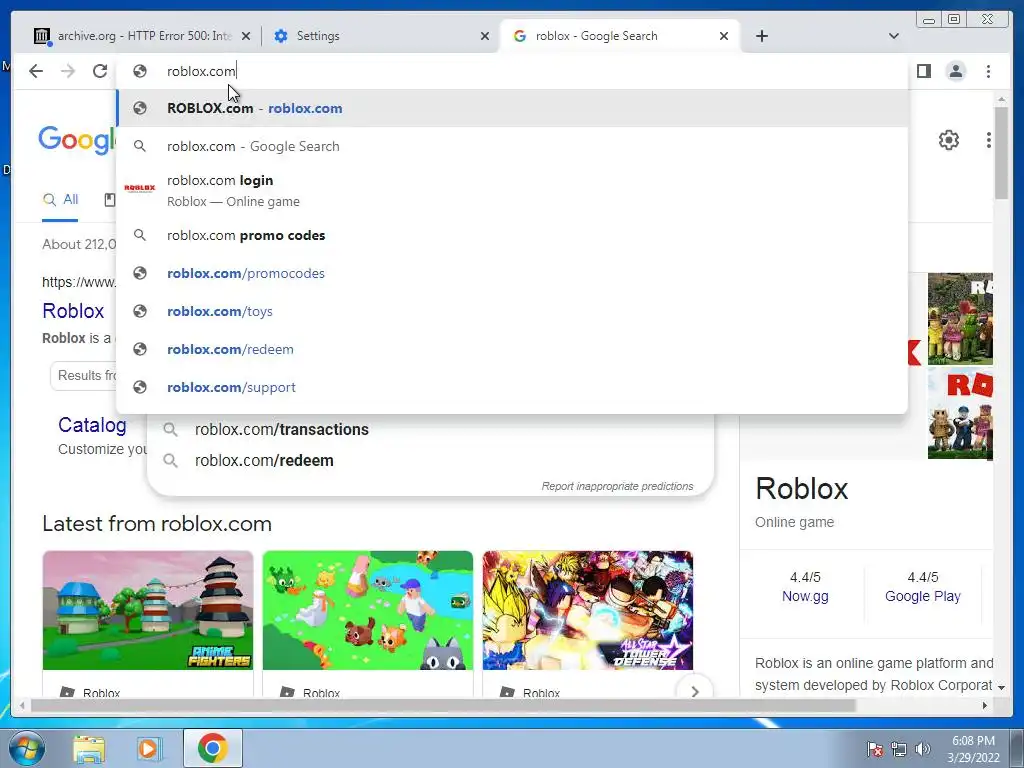Viewport: 1024px width, 768px height.
Task: Click the magnifier icon beside promo codes suggestion
Action: coord(140,235)
